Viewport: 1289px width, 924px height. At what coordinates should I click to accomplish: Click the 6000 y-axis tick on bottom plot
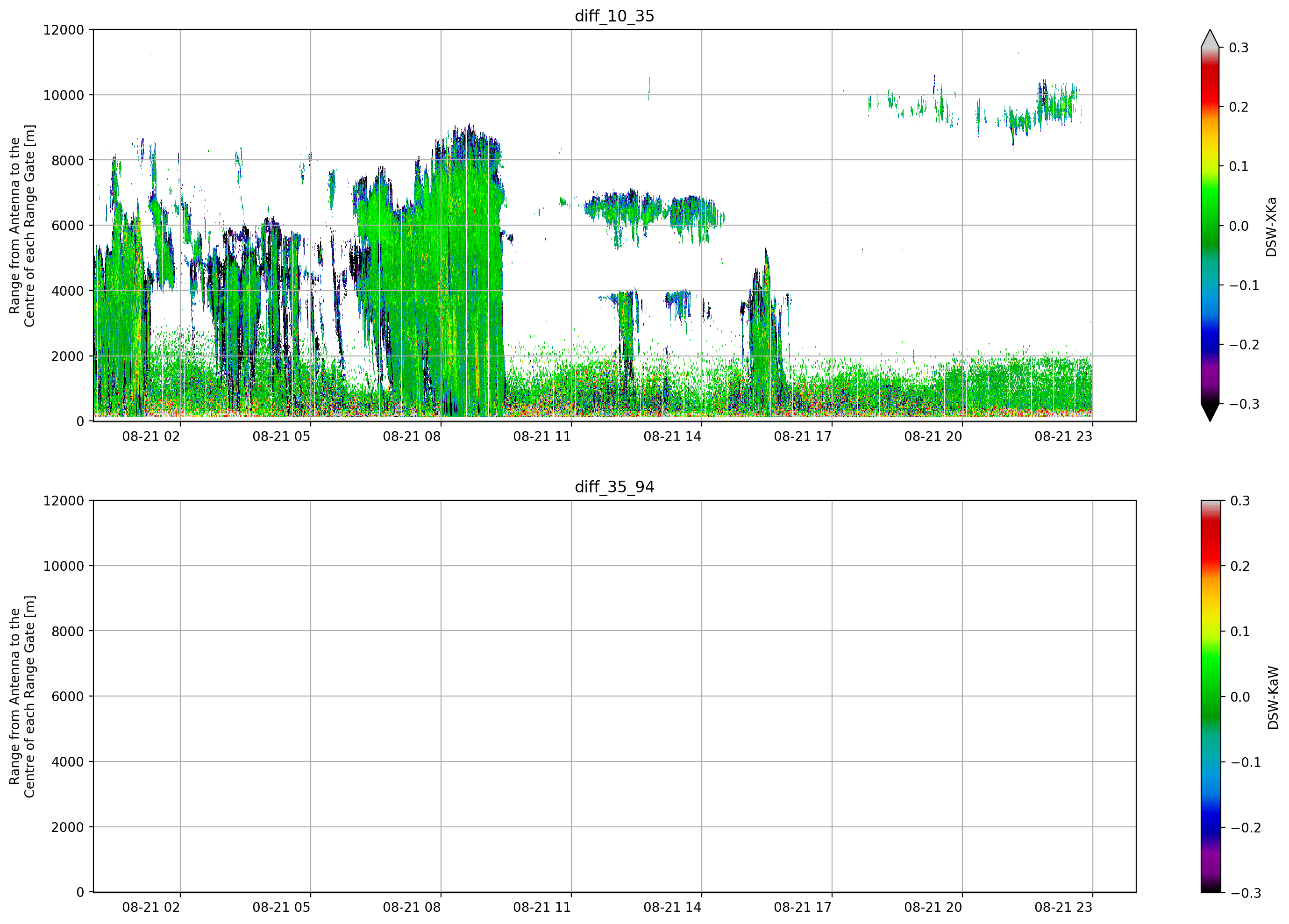coord(68,697)
